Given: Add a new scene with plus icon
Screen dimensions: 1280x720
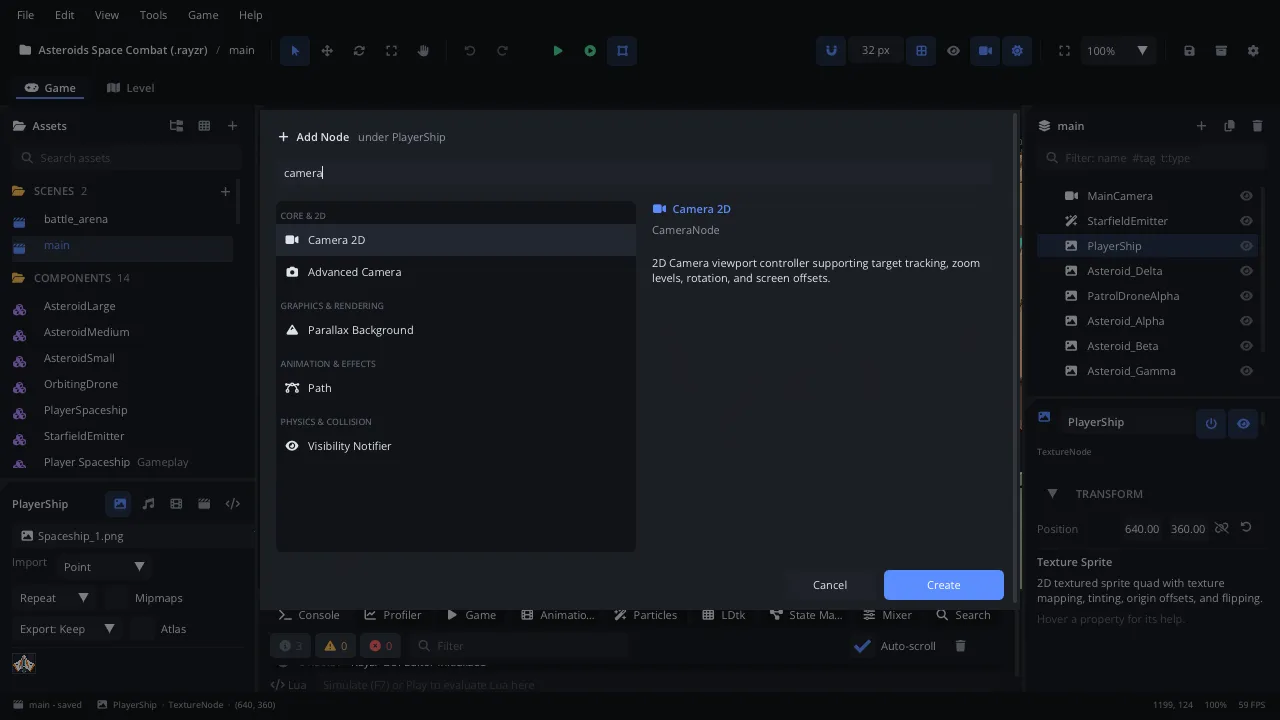Looking at the screenshot, I should tap(225, 191).
